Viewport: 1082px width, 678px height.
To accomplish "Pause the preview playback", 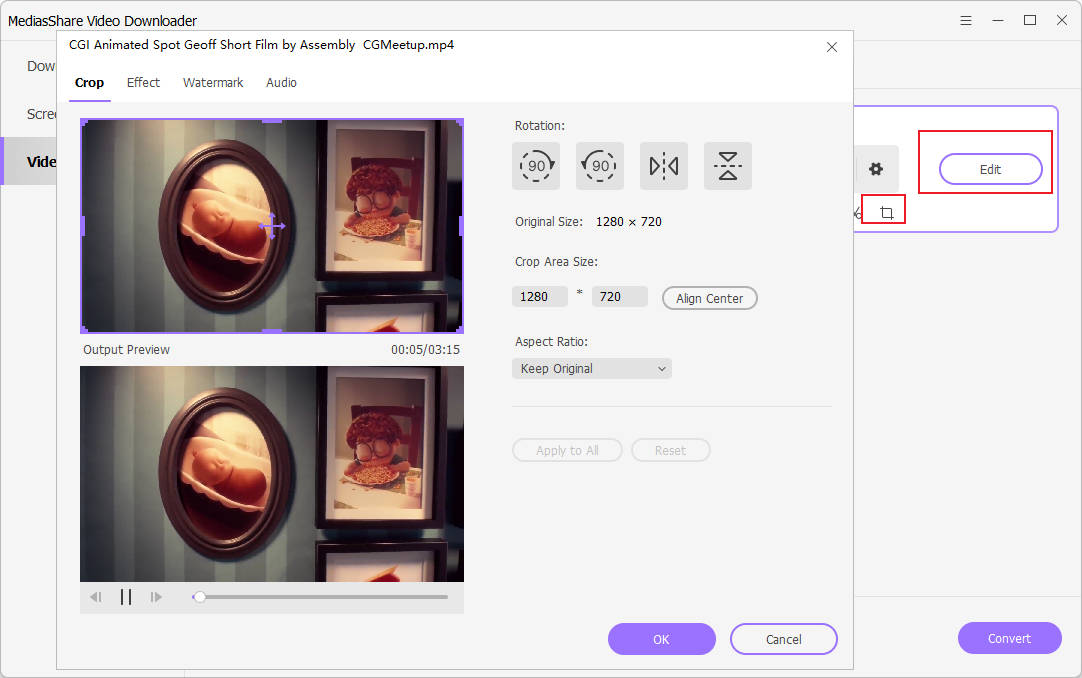I will point(126,597).
